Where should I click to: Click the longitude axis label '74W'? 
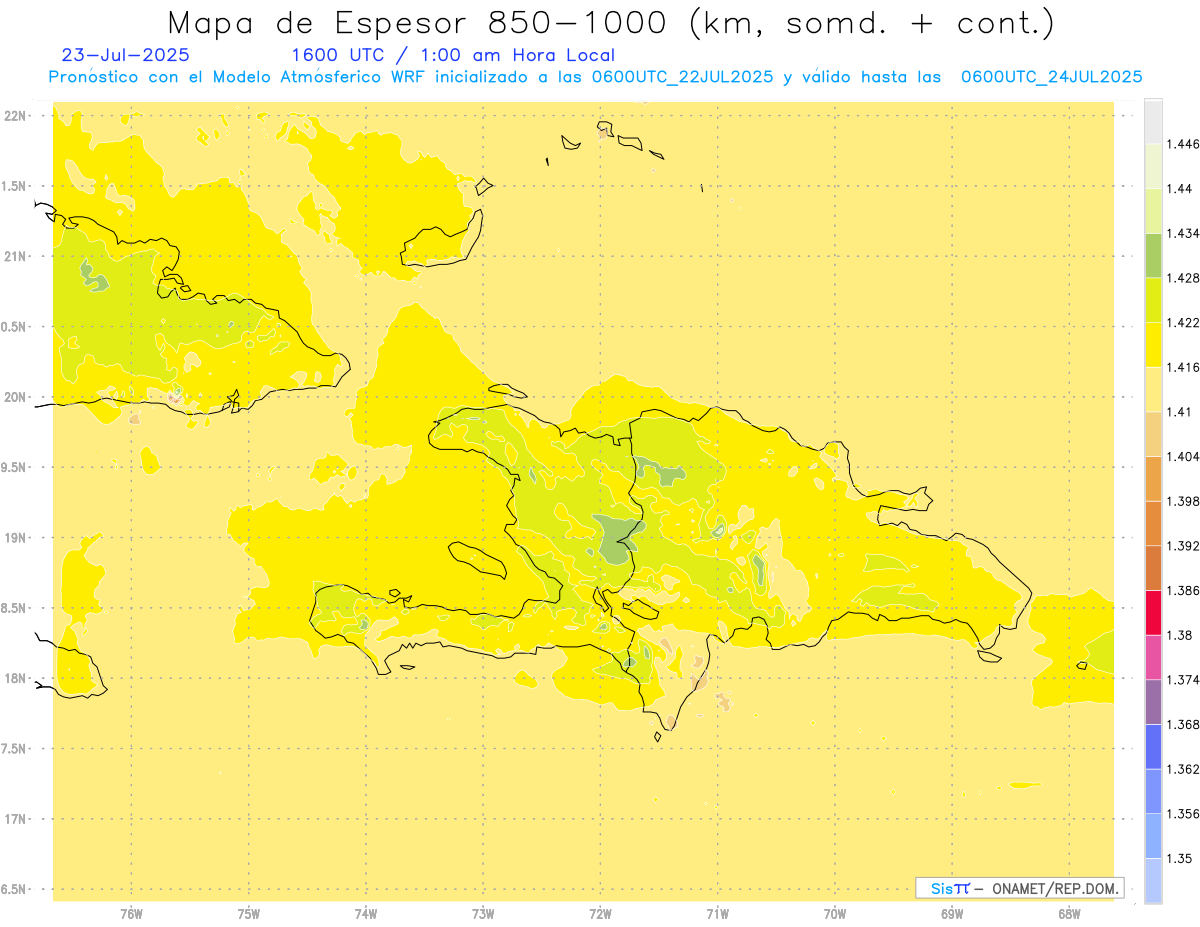click(366, 914)
